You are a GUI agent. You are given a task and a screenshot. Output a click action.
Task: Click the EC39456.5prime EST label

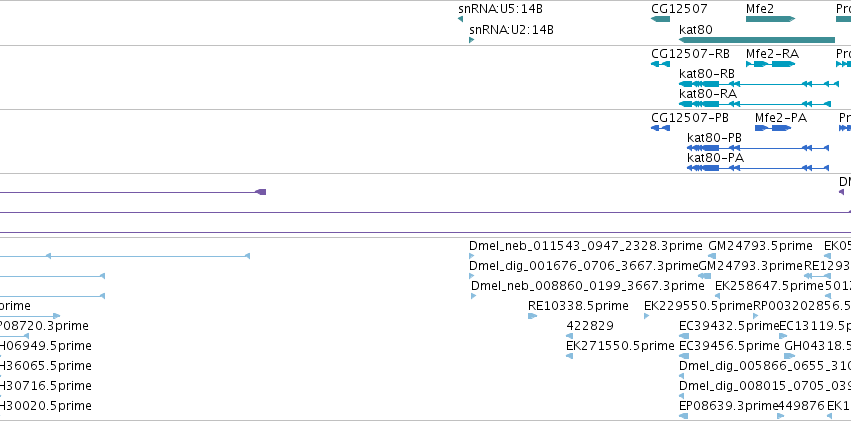coord(729,346)
